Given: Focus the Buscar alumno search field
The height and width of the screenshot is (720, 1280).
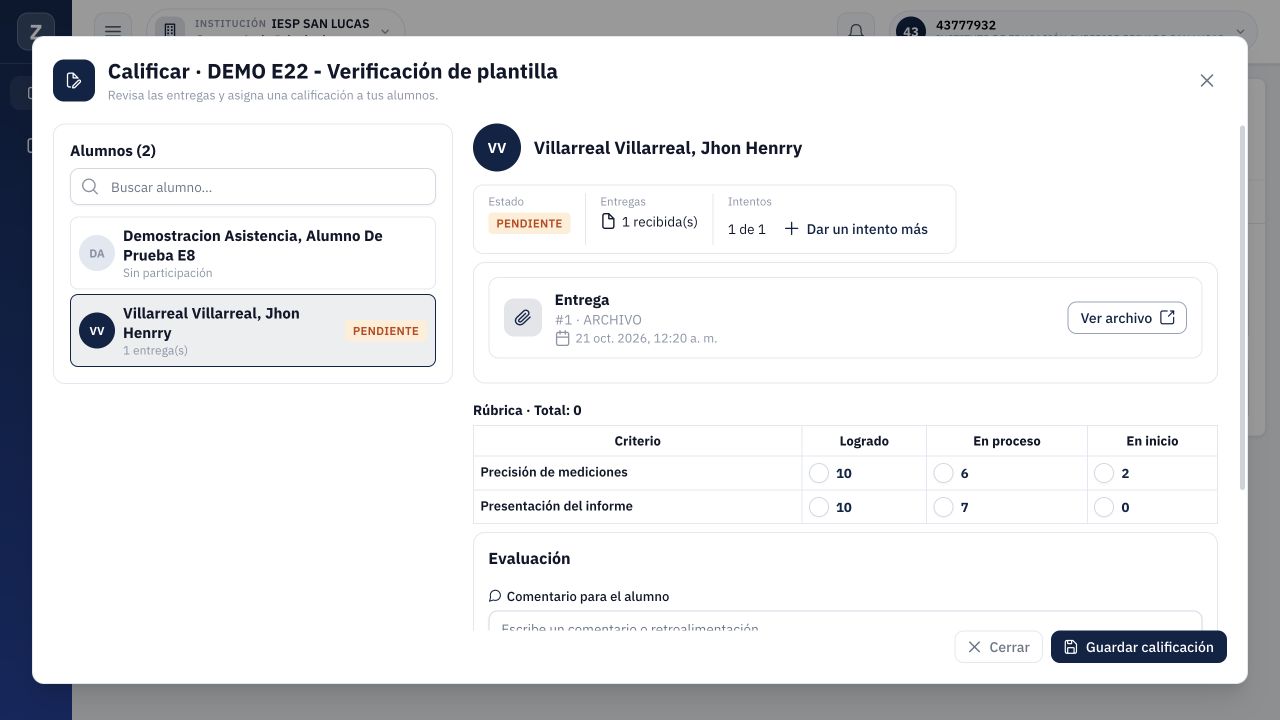Looking at the screenshot, I should coord(253,187).
